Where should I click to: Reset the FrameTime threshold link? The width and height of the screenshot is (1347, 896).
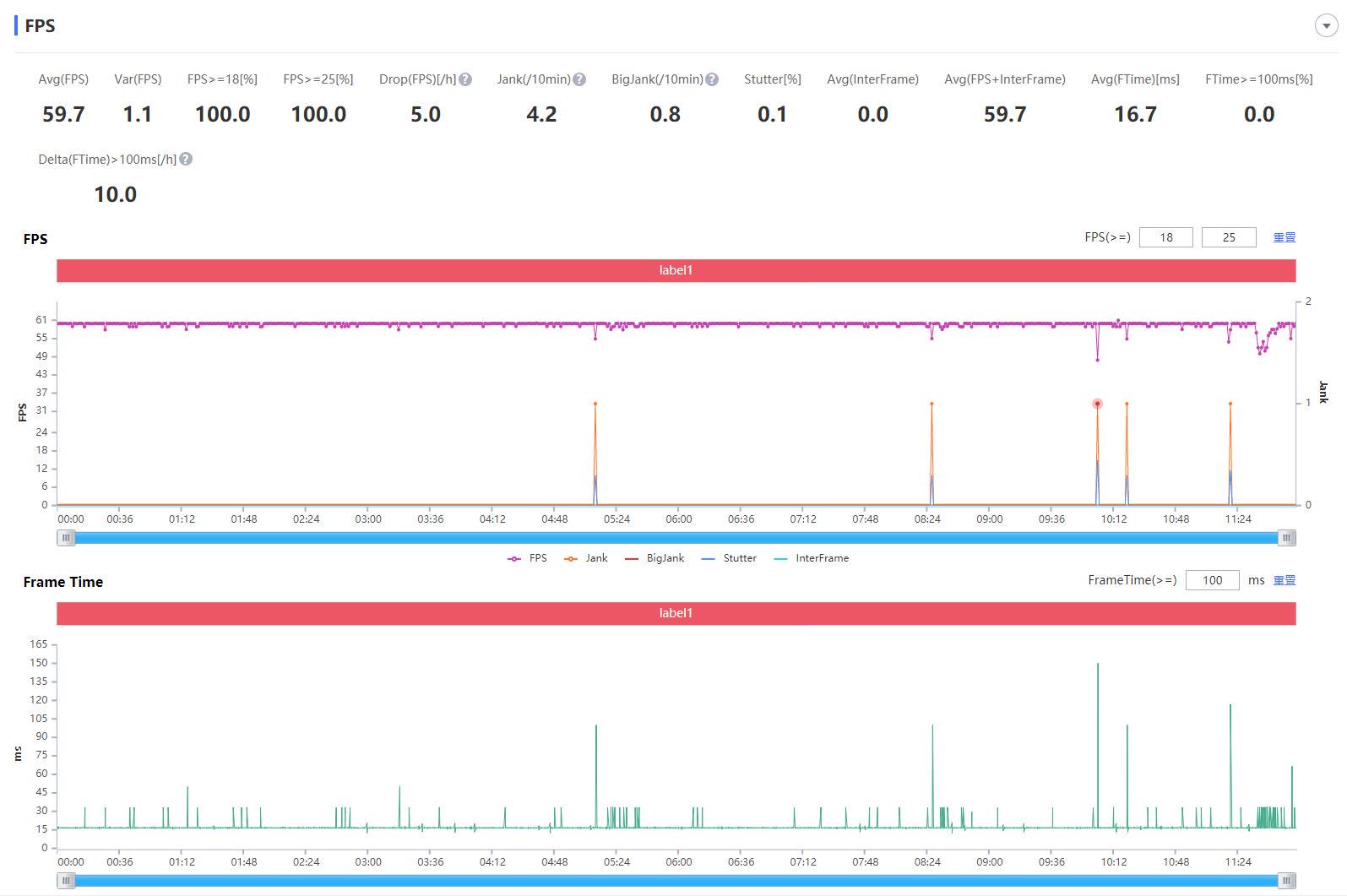pos(1284,580)
